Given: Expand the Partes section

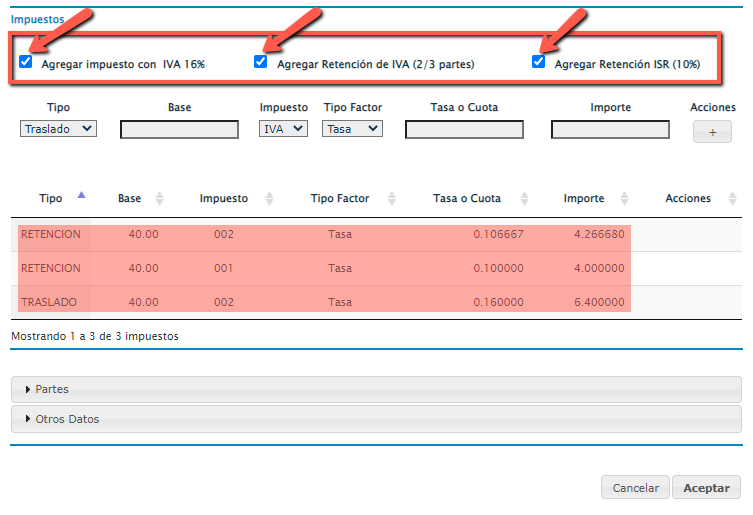Looking at the screenshot, I should 52,389.
